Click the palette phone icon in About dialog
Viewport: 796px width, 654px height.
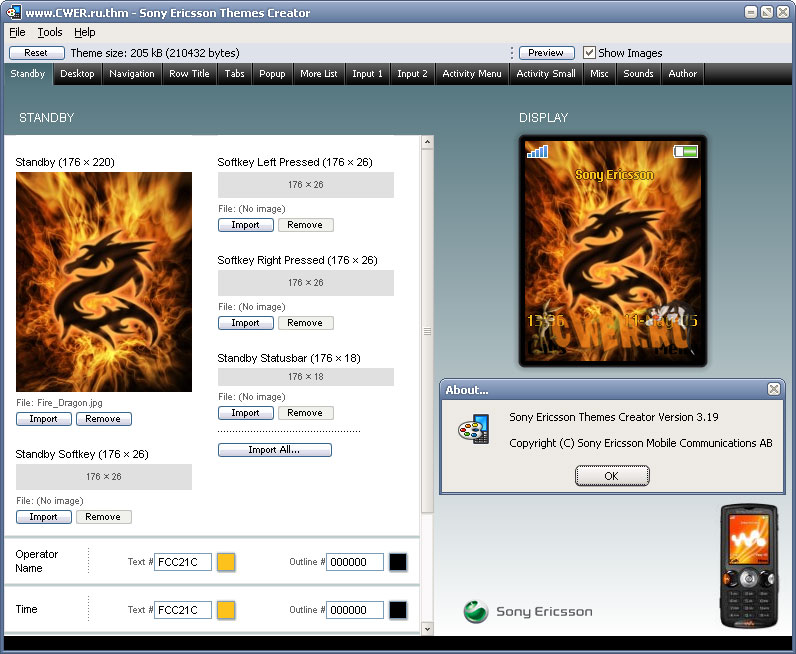point(474,429)
